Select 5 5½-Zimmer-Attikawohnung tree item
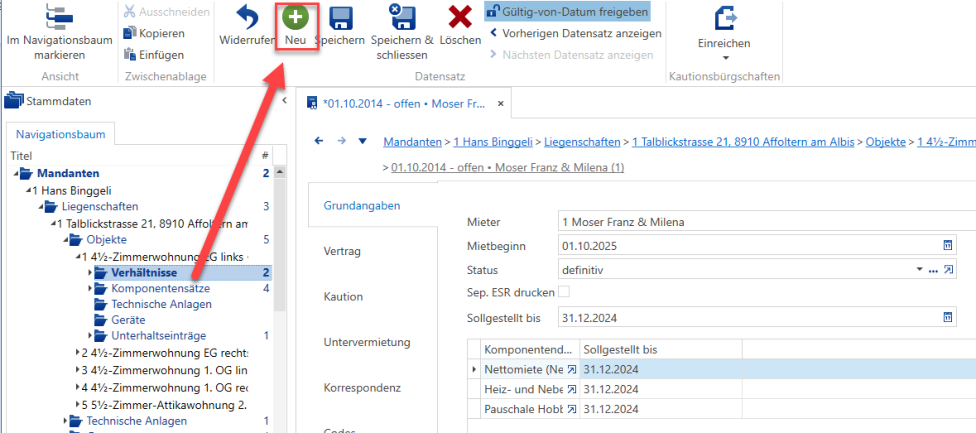This screenshot has width=976, height=433. (x=164, y=405)
